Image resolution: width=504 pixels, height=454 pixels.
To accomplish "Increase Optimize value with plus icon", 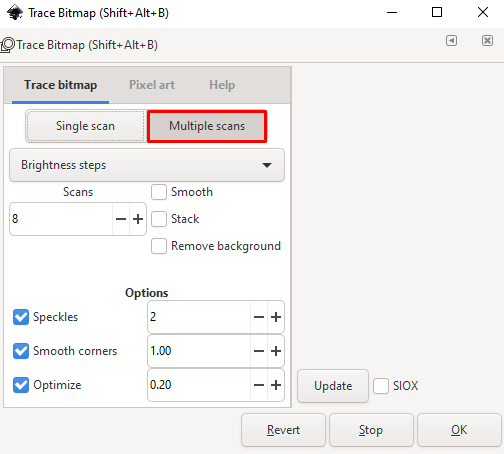I will (276, 385).
